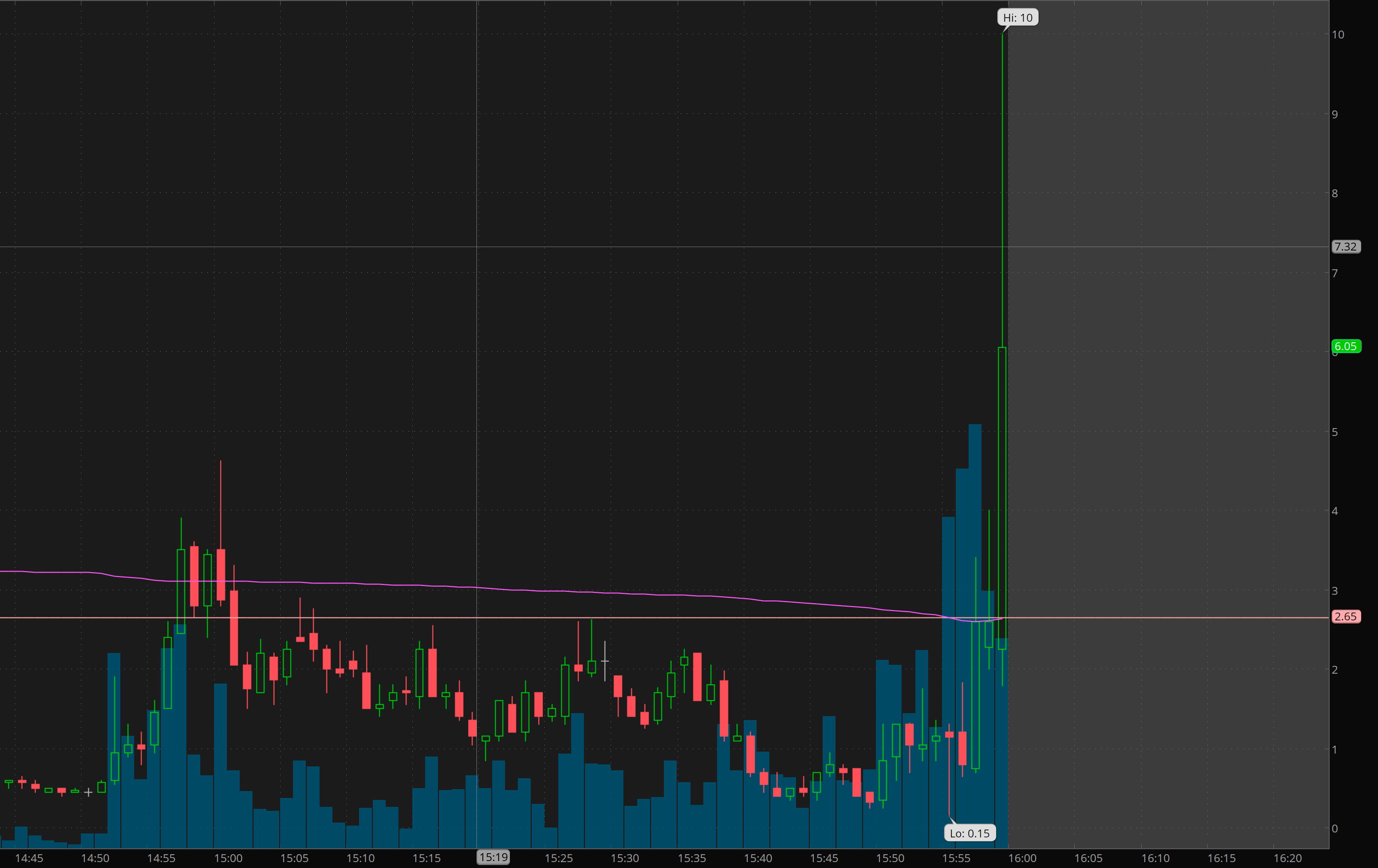The image size is (1378, 868).
Task: Click the 10 label on price axis
Action: (x=1338, y=35)
